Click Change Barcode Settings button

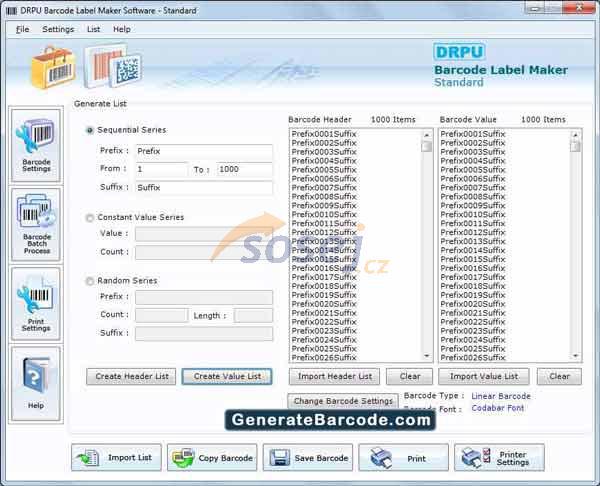point(343,401)
